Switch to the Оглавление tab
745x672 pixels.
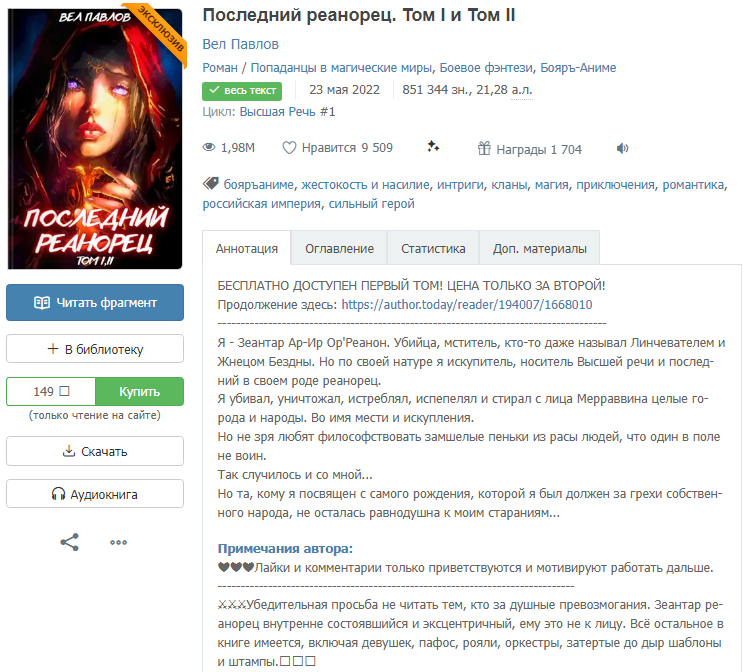(339, 248)
